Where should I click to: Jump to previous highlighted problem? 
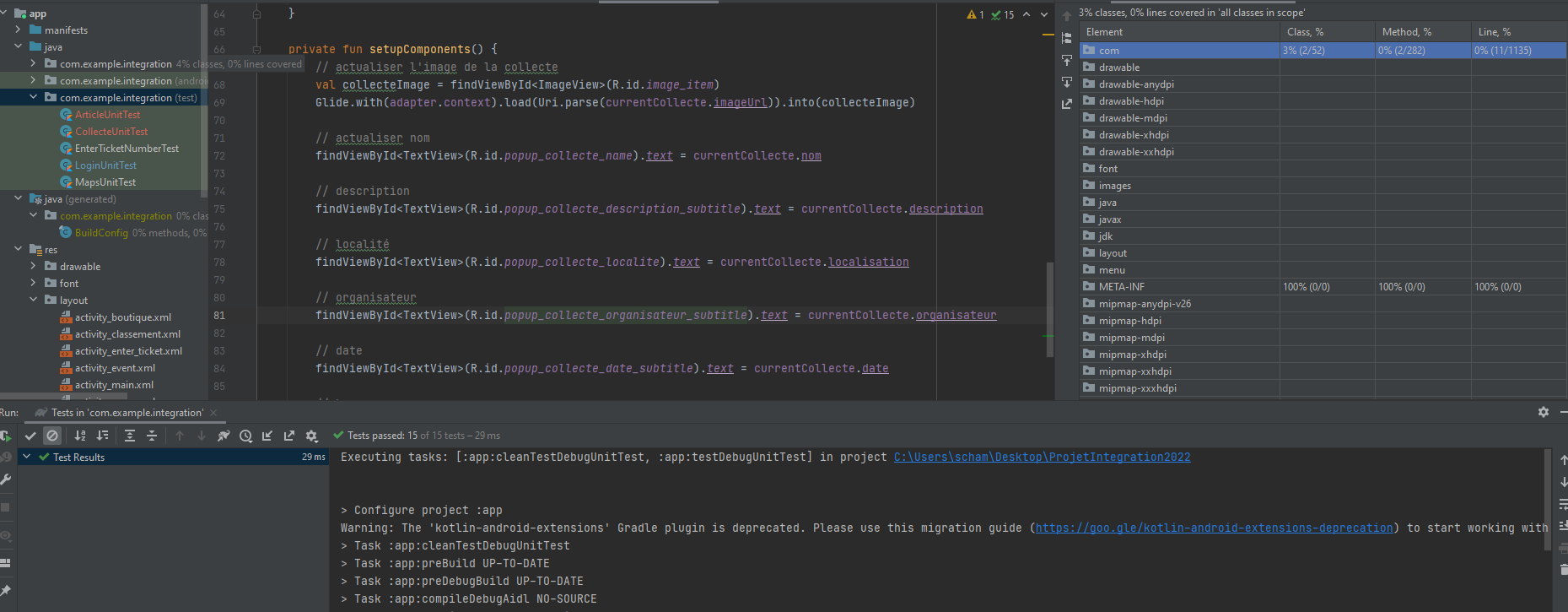[x=1026, y=14]
